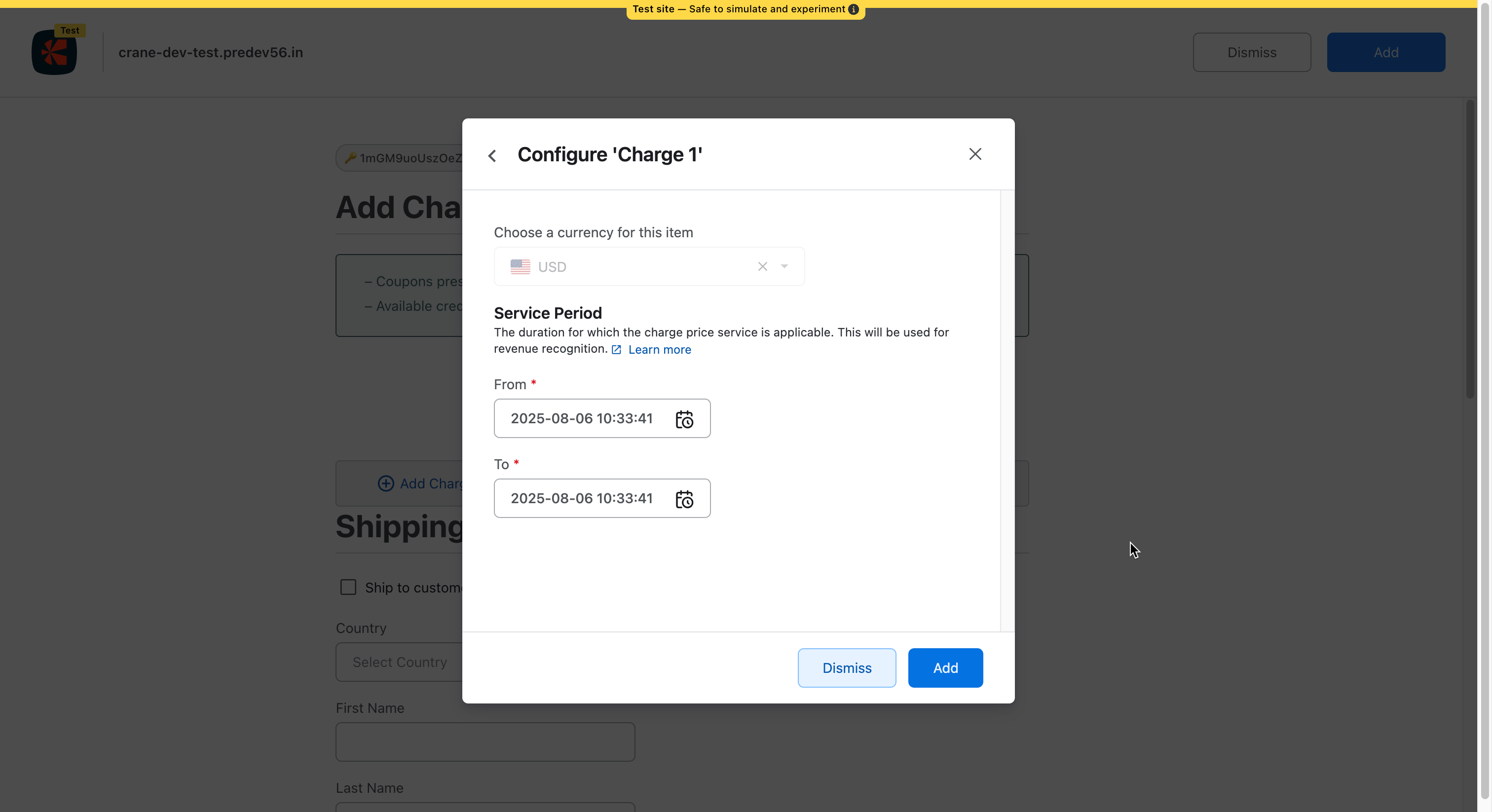1492x812 pixels.
Task: Click the From date input field
Action: [582, 419]
